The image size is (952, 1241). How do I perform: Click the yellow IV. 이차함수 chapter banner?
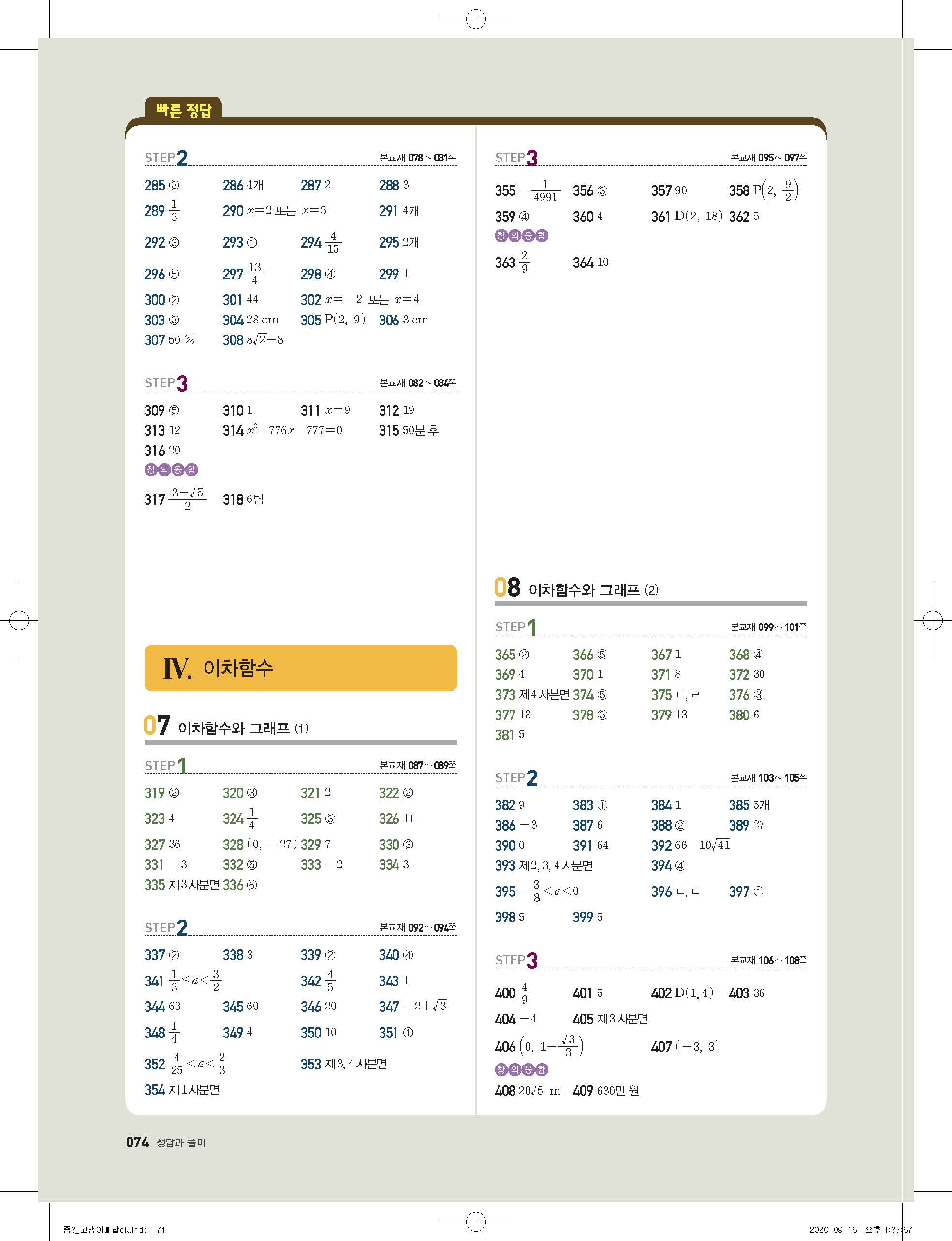300,668
